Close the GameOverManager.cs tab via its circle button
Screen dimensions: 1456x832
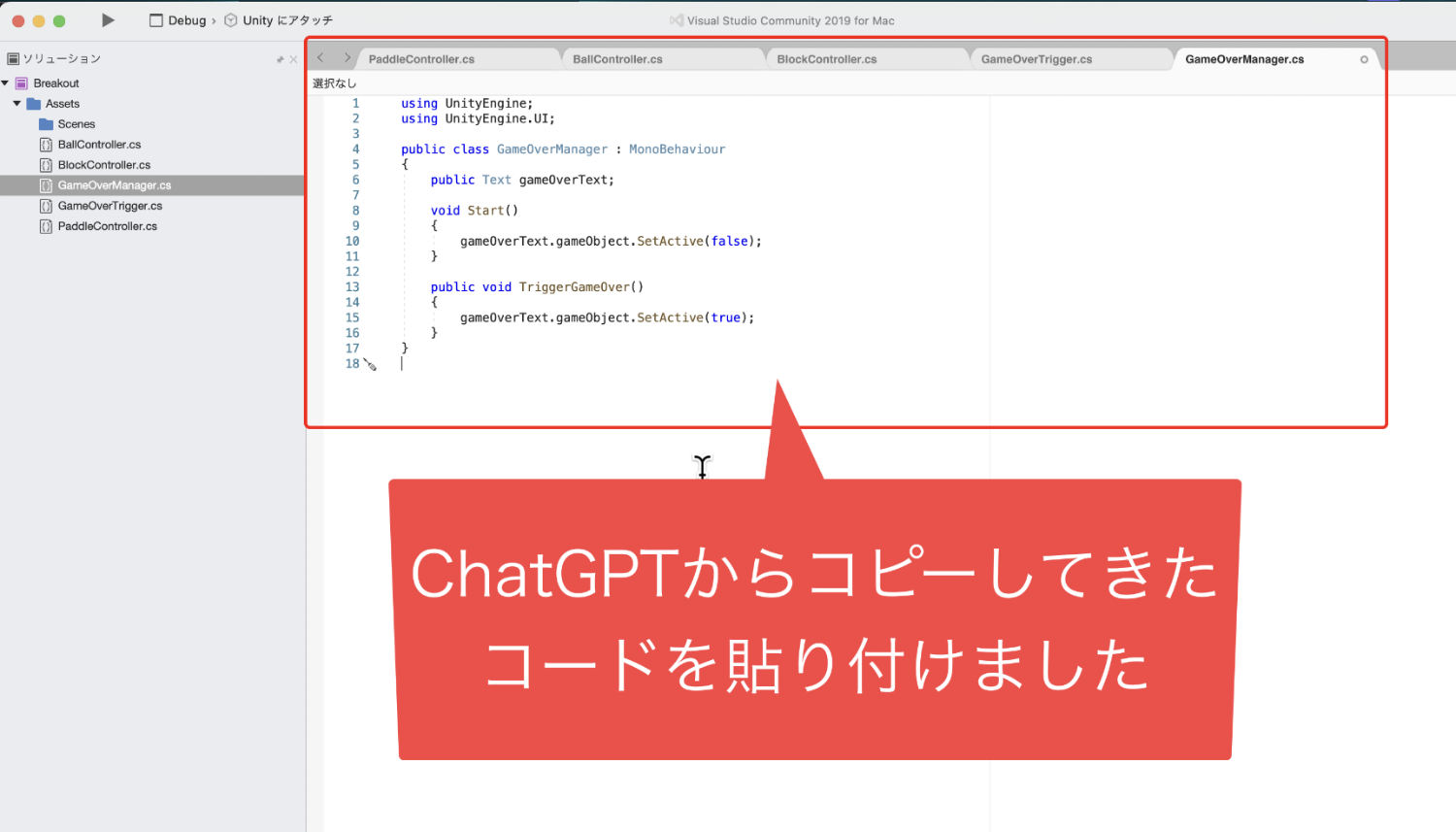pyautogui.click(x=1364, y=59)
